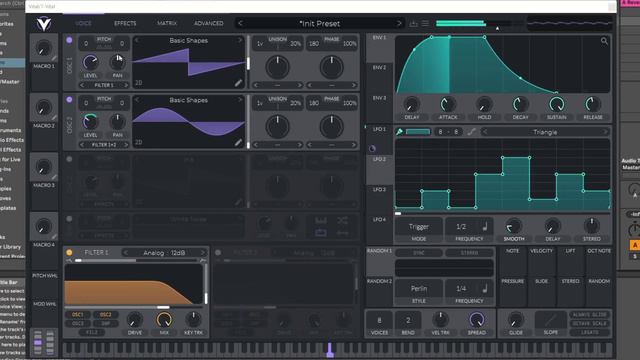640x360 pixels.
Task: Switch to the Effects tab
Action: [125, 23]
